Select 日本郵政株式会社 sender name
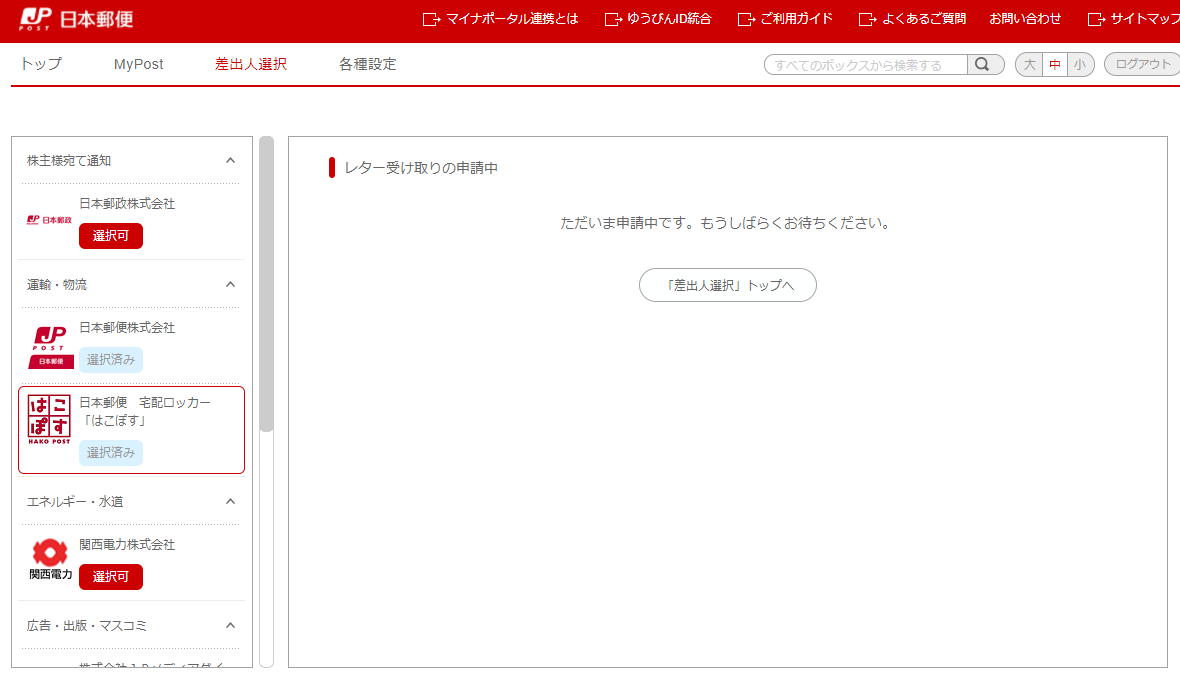1180x681 pixels. [x=127, y=204]
